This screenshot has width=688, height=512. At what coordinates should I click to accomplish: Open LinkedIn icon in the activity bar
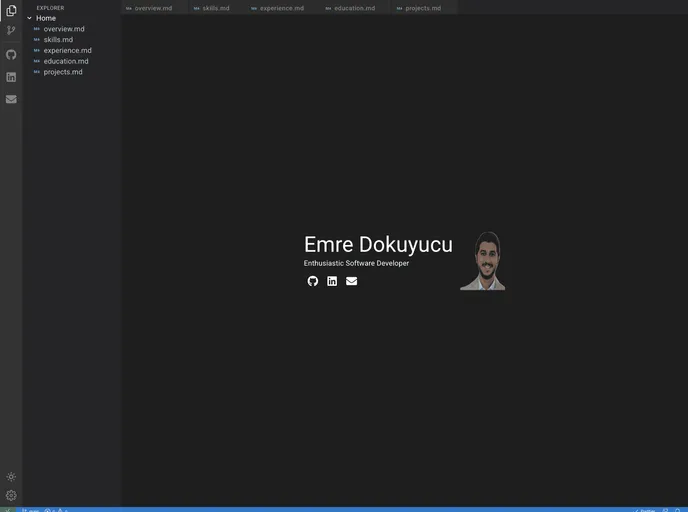pyautogui.click(x=11, y=77)
